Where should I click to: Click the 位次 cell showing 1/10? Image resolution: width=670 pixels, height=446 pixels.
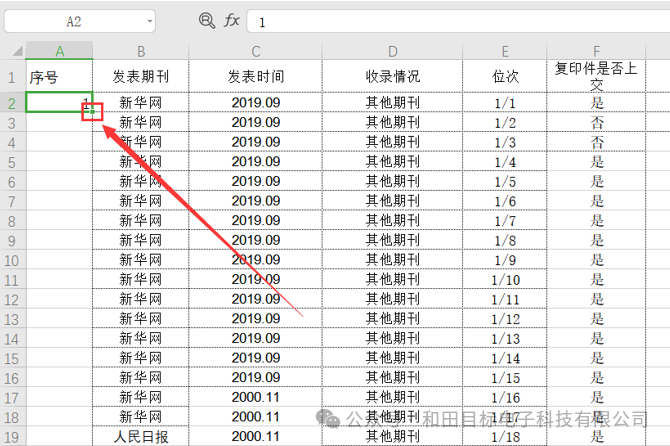tap(505, 280)
